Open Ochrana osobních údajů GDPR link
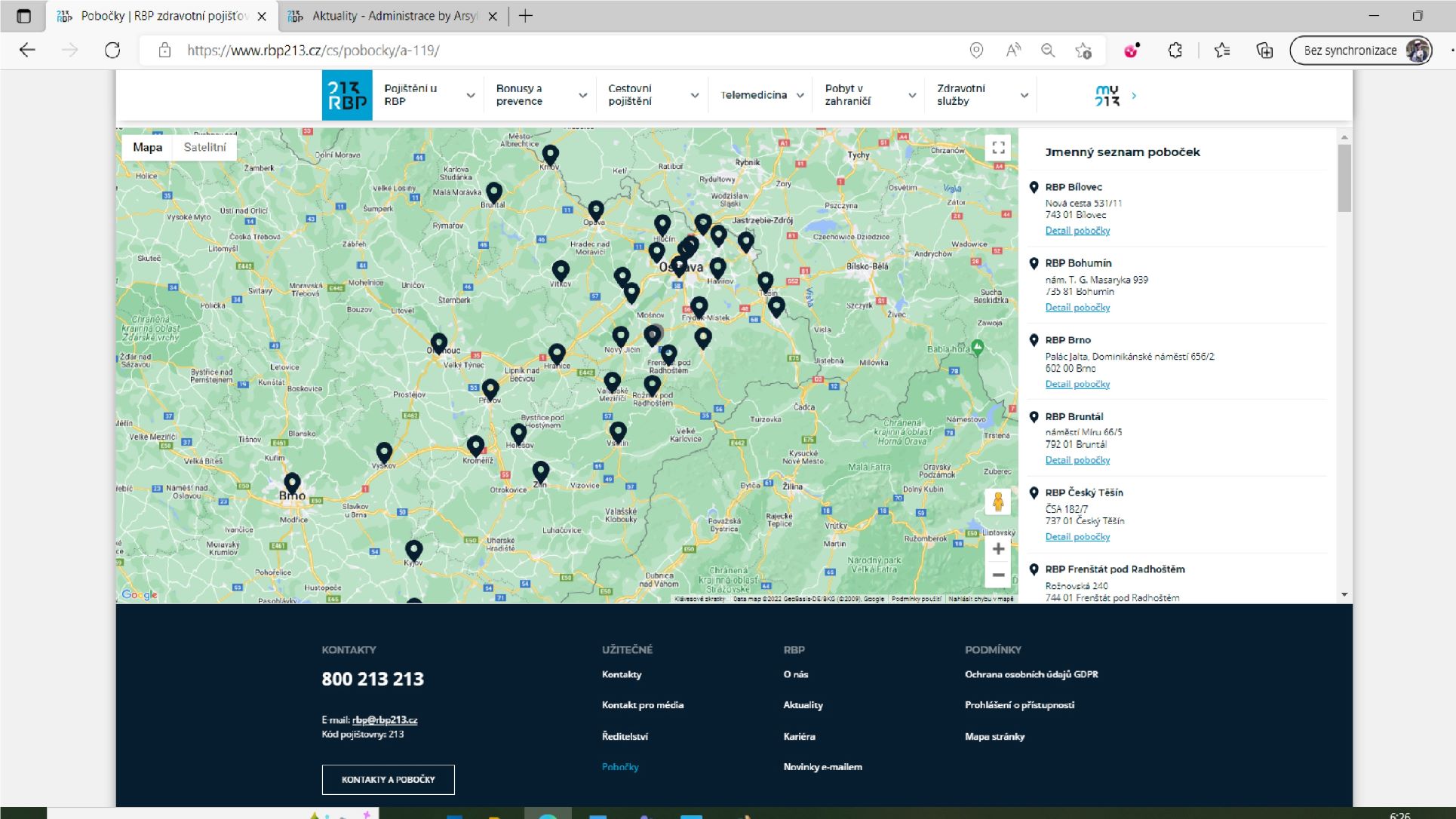1456x819 pixels. [1031, 675]
